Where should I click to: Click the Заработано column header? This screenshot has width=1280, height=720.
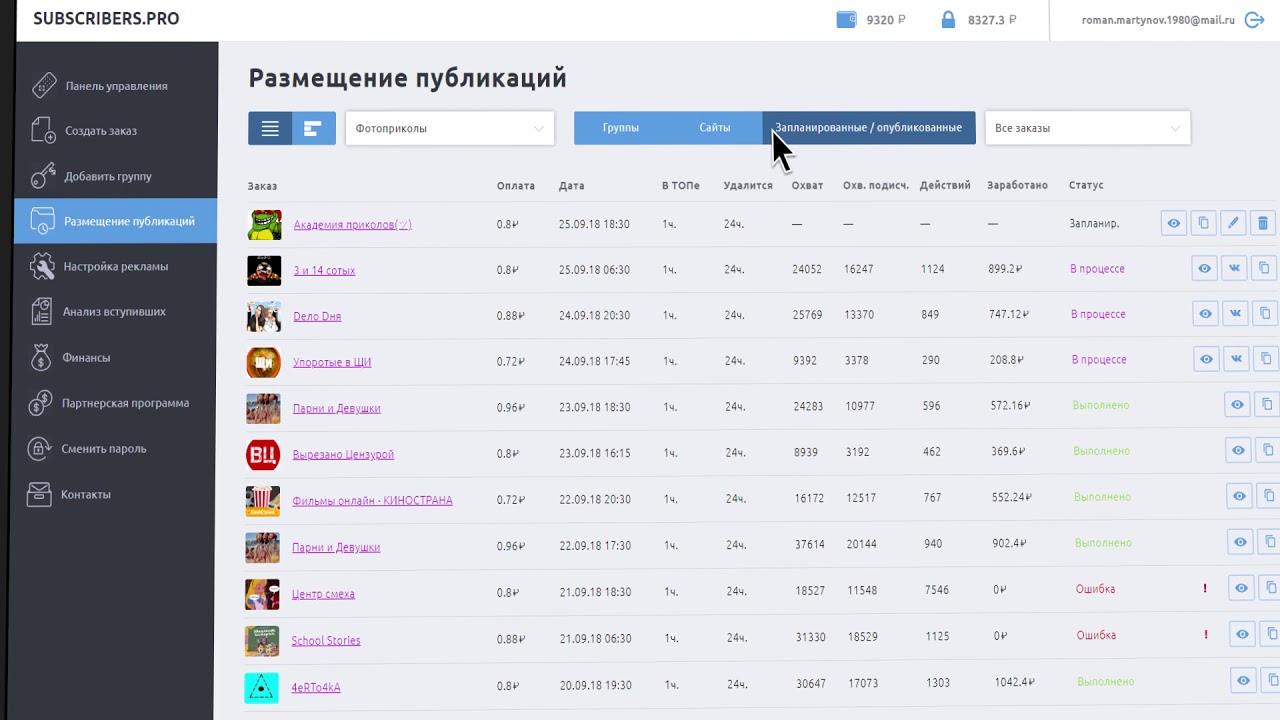pos(1017,185)
